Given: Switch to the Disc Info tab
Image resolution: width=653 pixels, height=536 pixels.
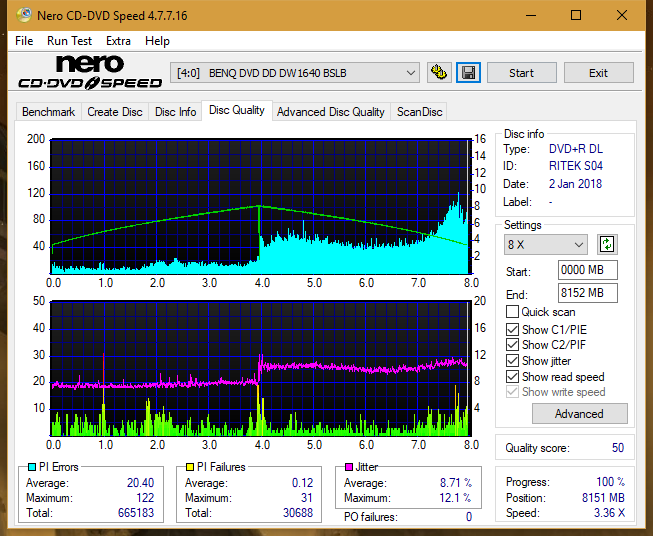Looking at the screenshot, I should 175,112.
